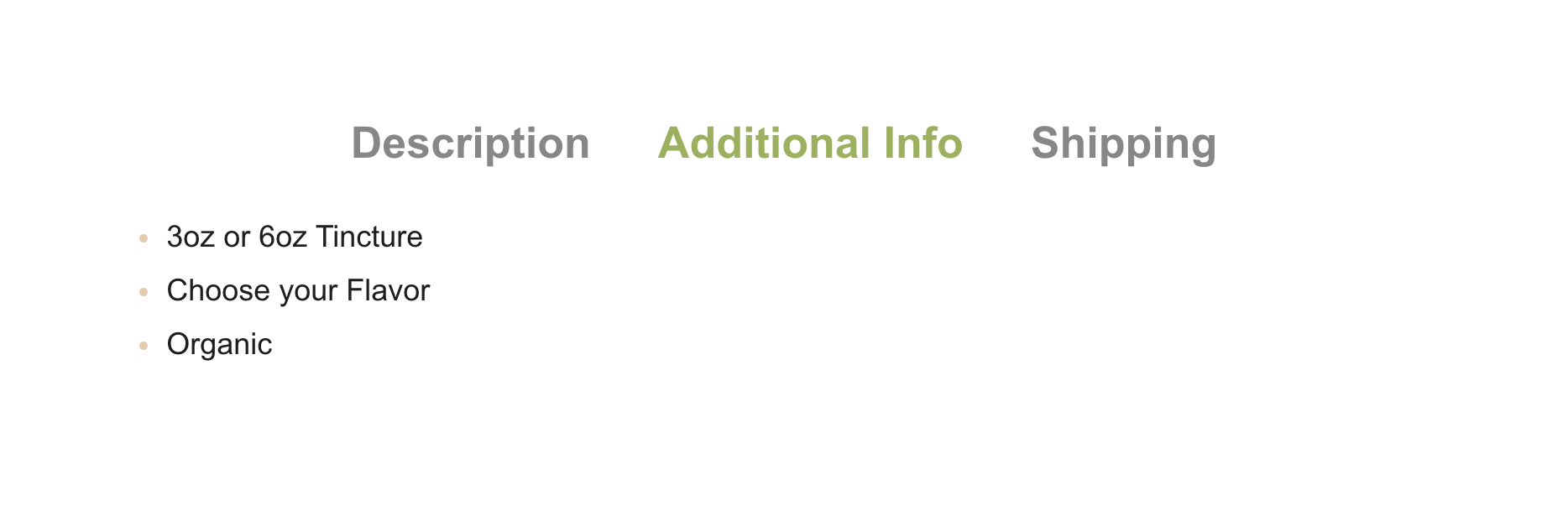Image resolution: width=1568 pixels, height=527 pixels.
Task: Click the bullet before "3oz or 6oz Tincture"
Action: (144, 239)
